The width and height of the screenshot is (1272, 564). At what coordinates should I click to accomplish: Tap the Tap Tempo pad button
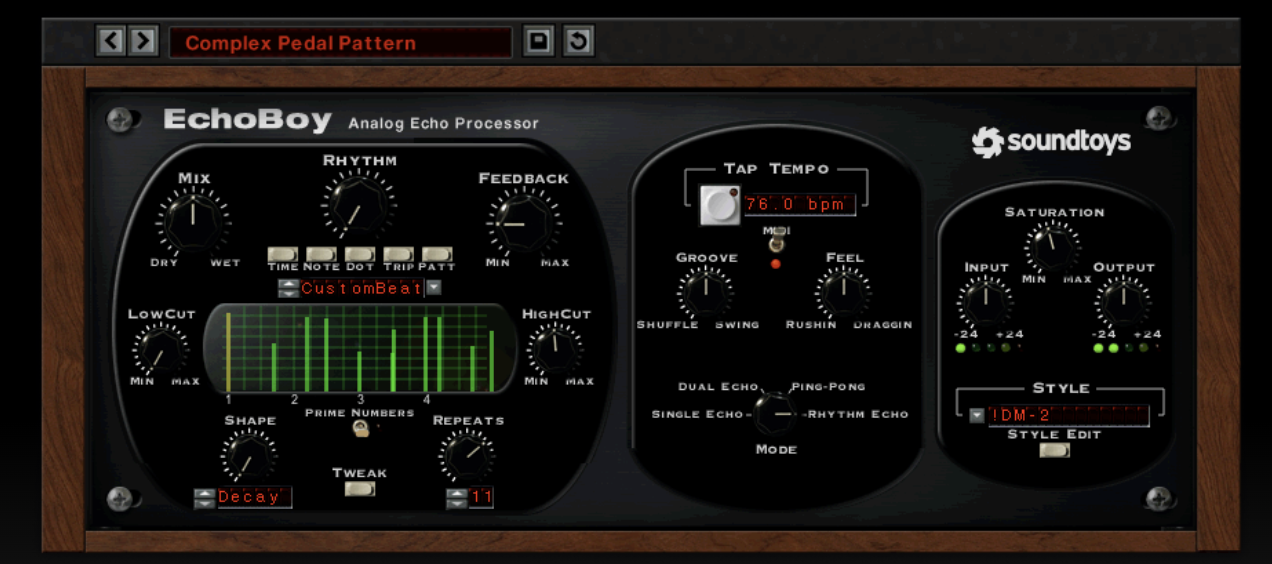[x=719, y=205]
